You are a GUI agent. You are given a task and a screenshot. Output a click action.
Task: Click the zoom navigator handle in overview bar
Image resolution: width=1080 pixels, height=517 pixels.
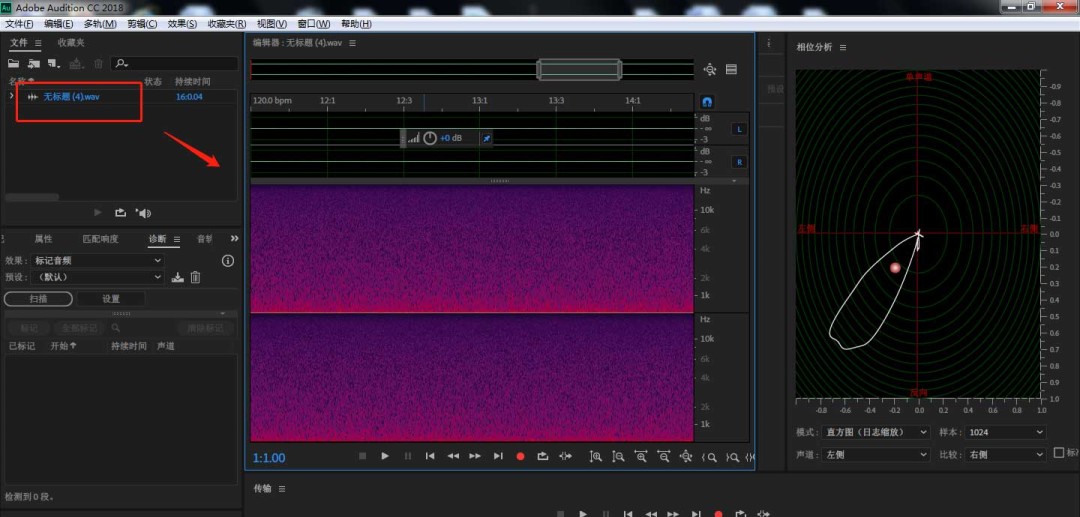pyautogui.click(x=579, y=69)
